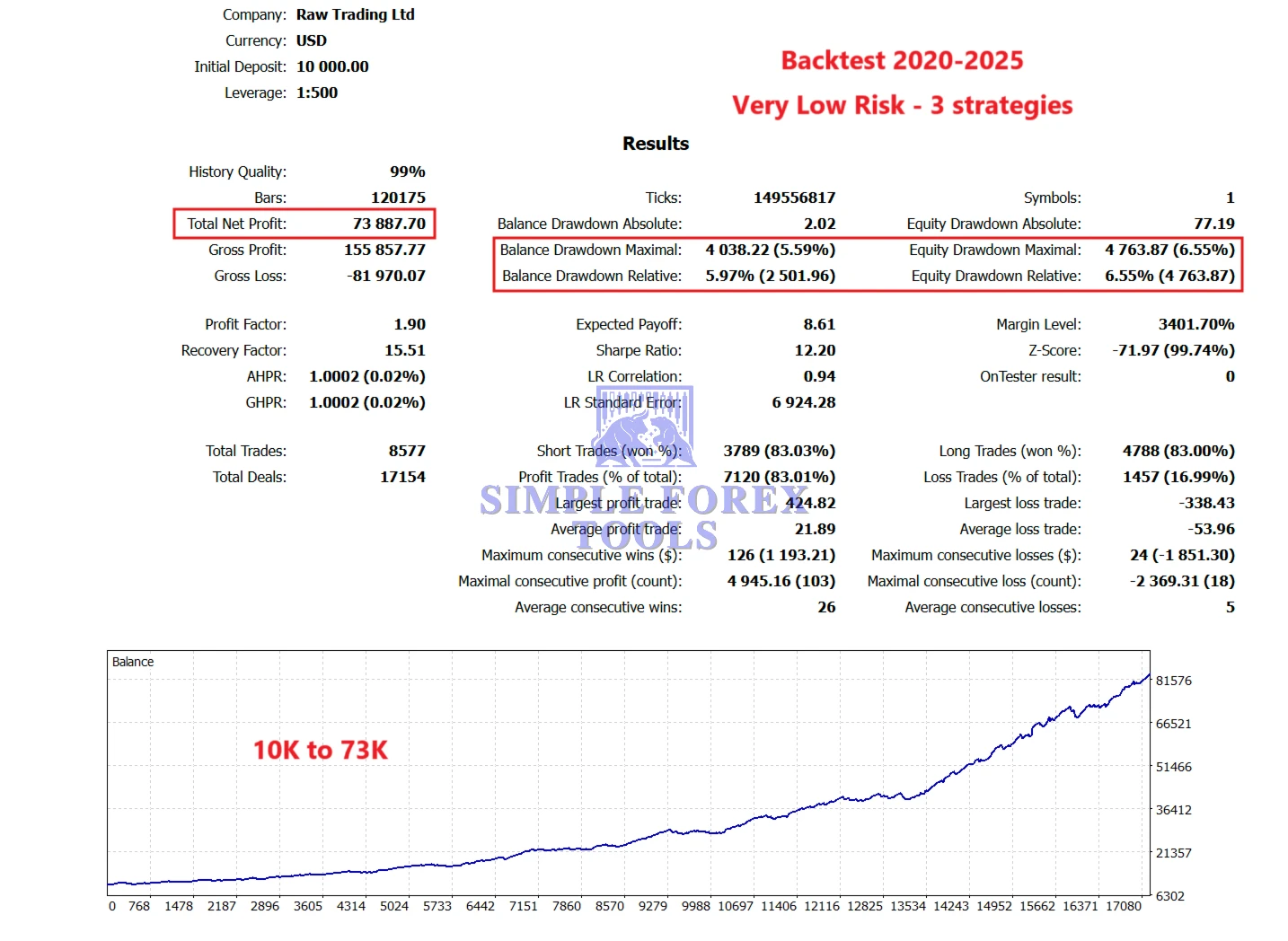
Task: Click the 17080 label on the chart x-axis
Action: pos(1123,906)
